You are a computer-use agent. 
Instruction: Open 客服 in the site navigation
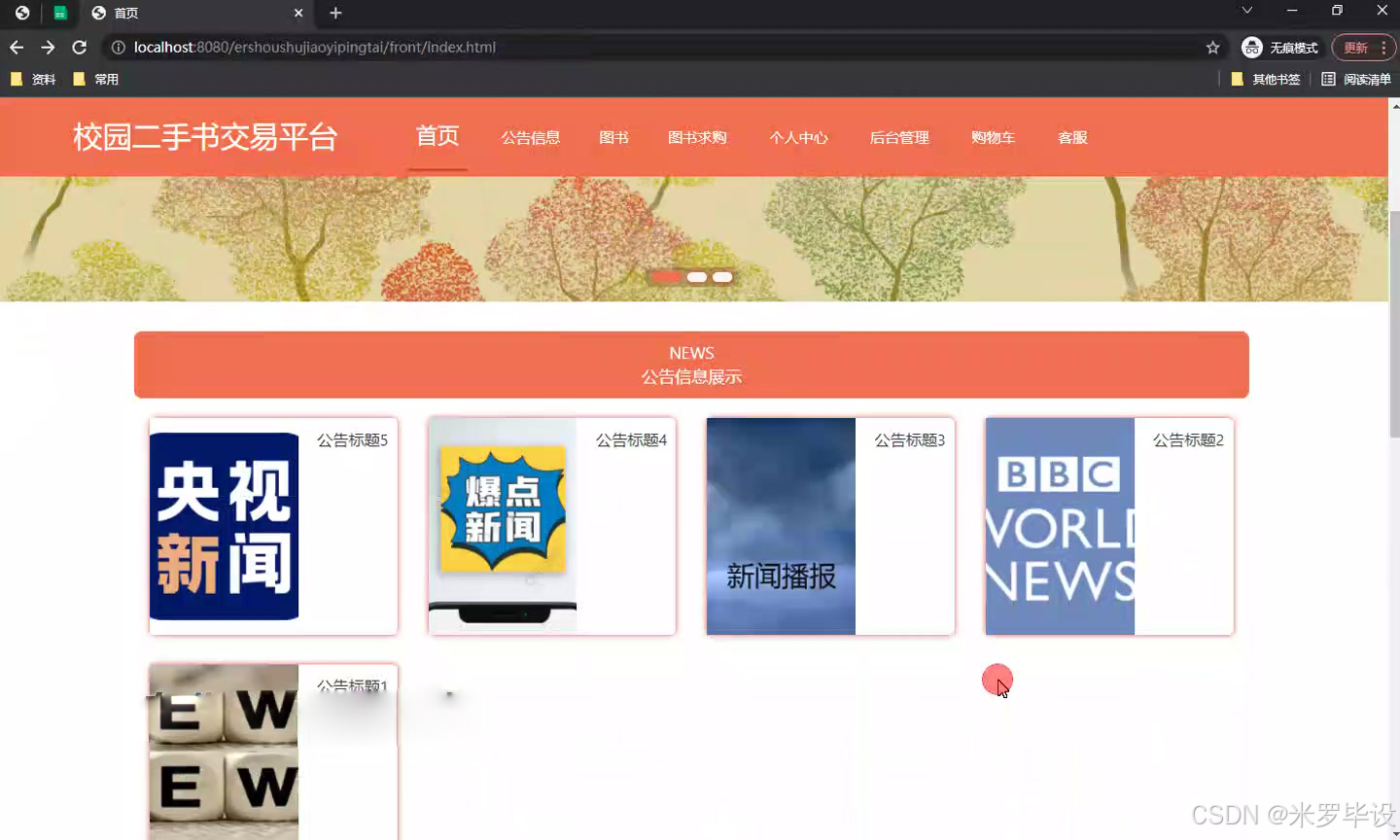[x=1072, y=137]
